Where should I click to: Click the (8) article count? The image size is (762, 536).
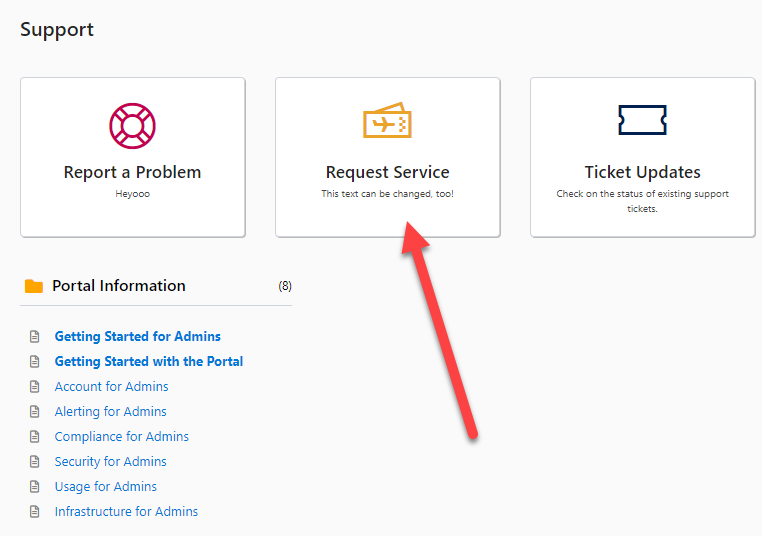[x=285, y=286]
